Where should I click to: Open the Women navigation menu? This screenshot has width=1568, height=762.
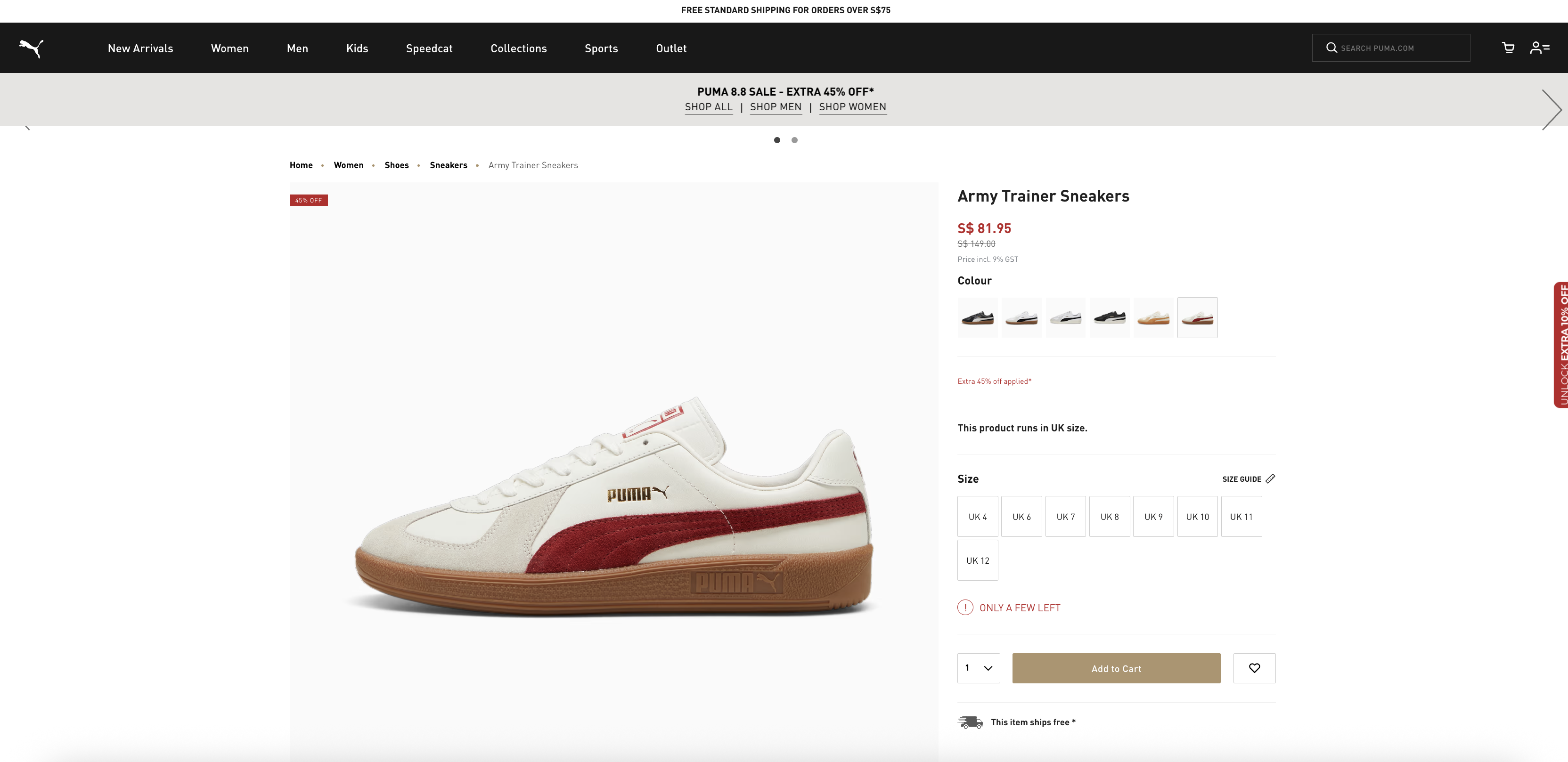pyautogui.click(x=229, y=49)
